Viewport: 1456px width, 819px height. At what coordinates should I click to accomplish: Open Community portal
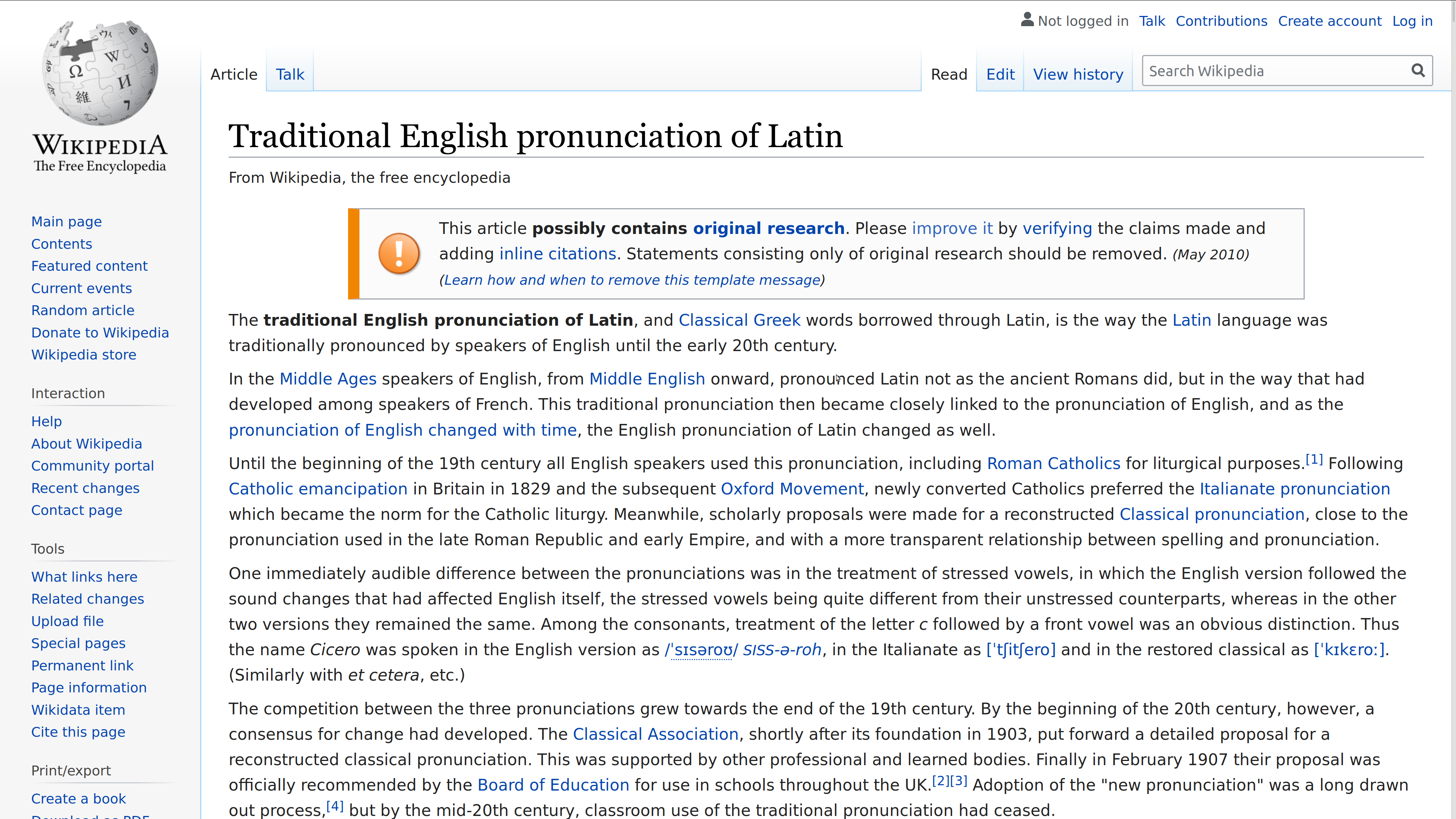tap(93, 466)
